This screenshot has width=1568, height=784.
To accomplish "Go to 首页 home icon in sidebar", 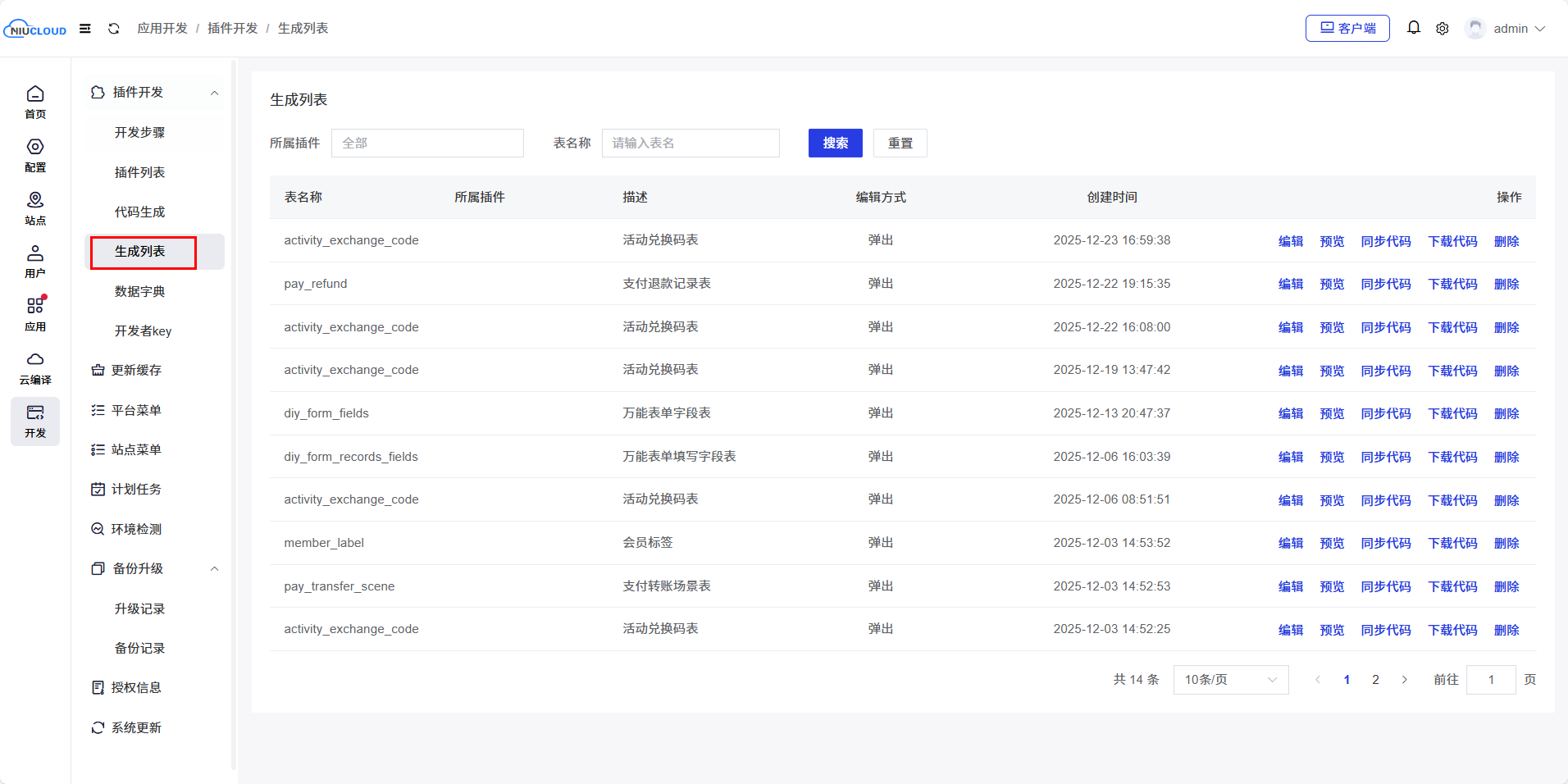I will [35, 102].
